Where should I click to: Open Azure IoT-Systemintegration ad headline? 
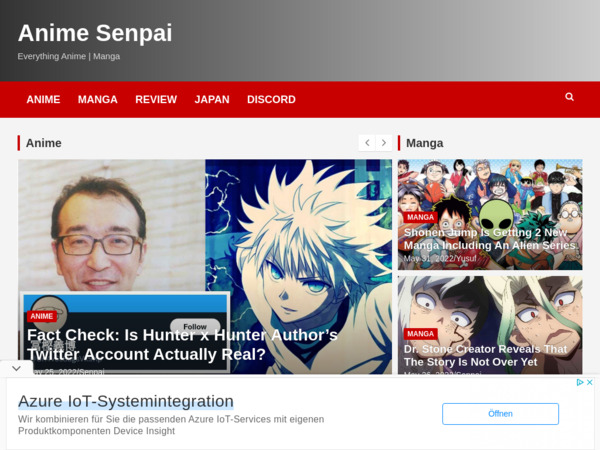pyautogui.click(x=126, y=401)
